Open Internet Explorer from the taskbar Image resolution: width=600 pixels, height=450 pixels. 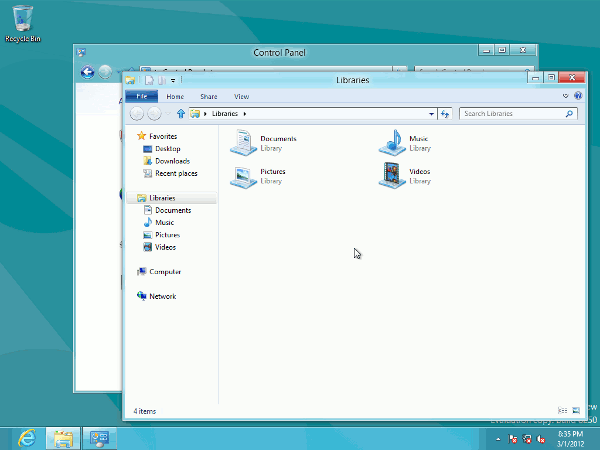pyautogui.click(x=27, y=439)
